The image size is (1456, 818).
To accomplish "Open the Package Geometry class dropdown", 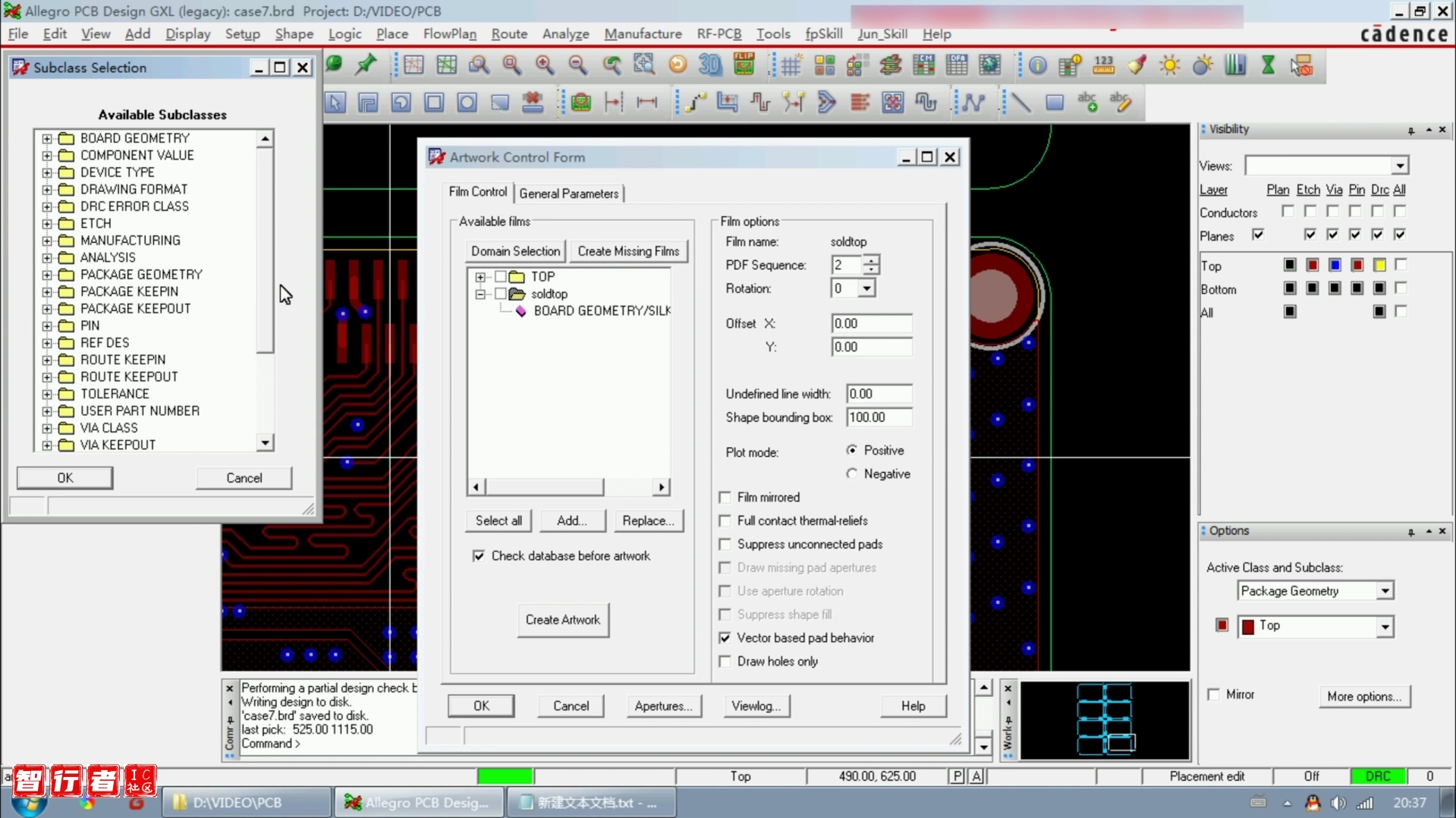I will 1385,591.
